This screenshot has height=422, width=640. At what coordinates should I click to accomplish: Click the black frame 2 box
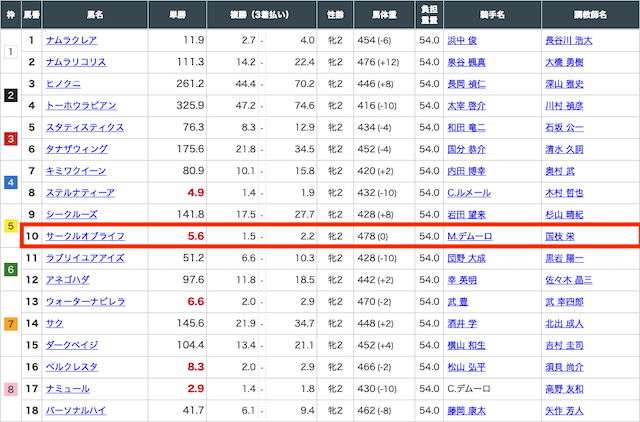tap(10, 95)
